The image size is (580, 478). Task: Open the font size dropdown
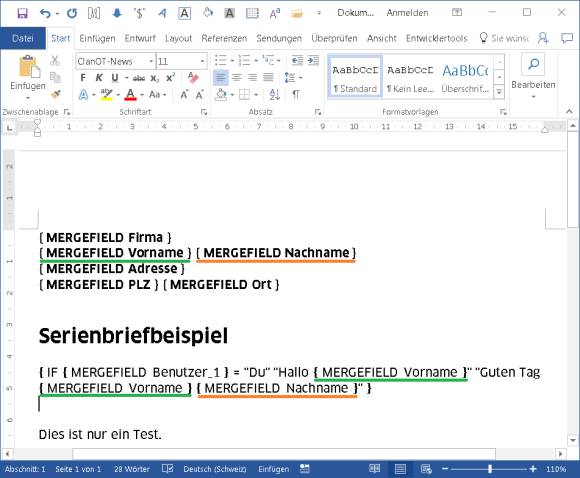pyautogui.click(x=181, y=61)
